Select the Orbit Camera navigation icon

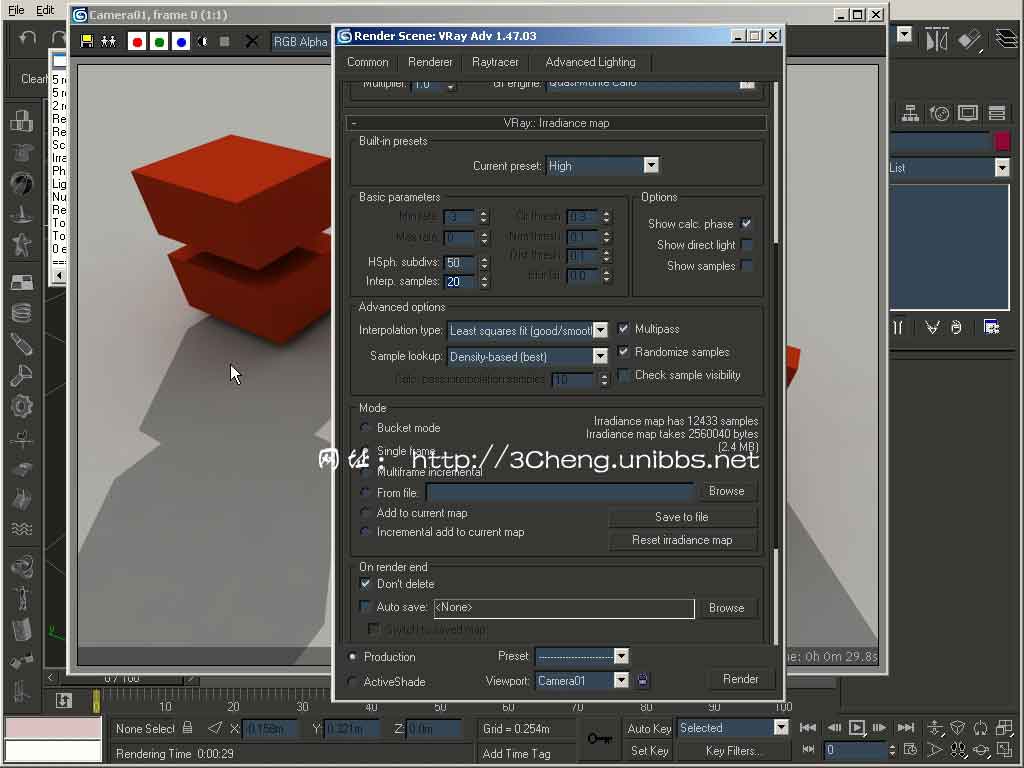pyautogui.click(x=980, y=750)
